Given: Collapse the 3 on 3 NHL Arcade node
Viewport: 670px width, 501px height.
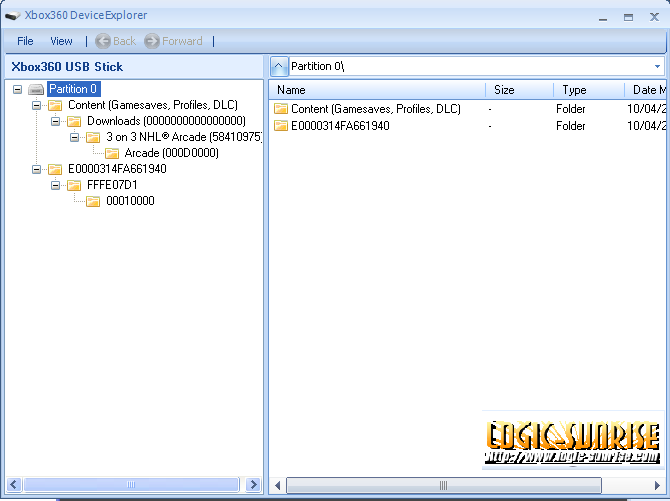Looking at the screenshot, I should tap(74, 137).
